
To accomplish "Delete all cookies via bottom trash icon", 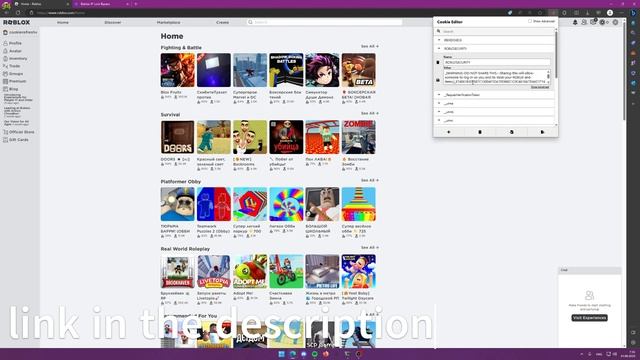I will click(480, 132).
